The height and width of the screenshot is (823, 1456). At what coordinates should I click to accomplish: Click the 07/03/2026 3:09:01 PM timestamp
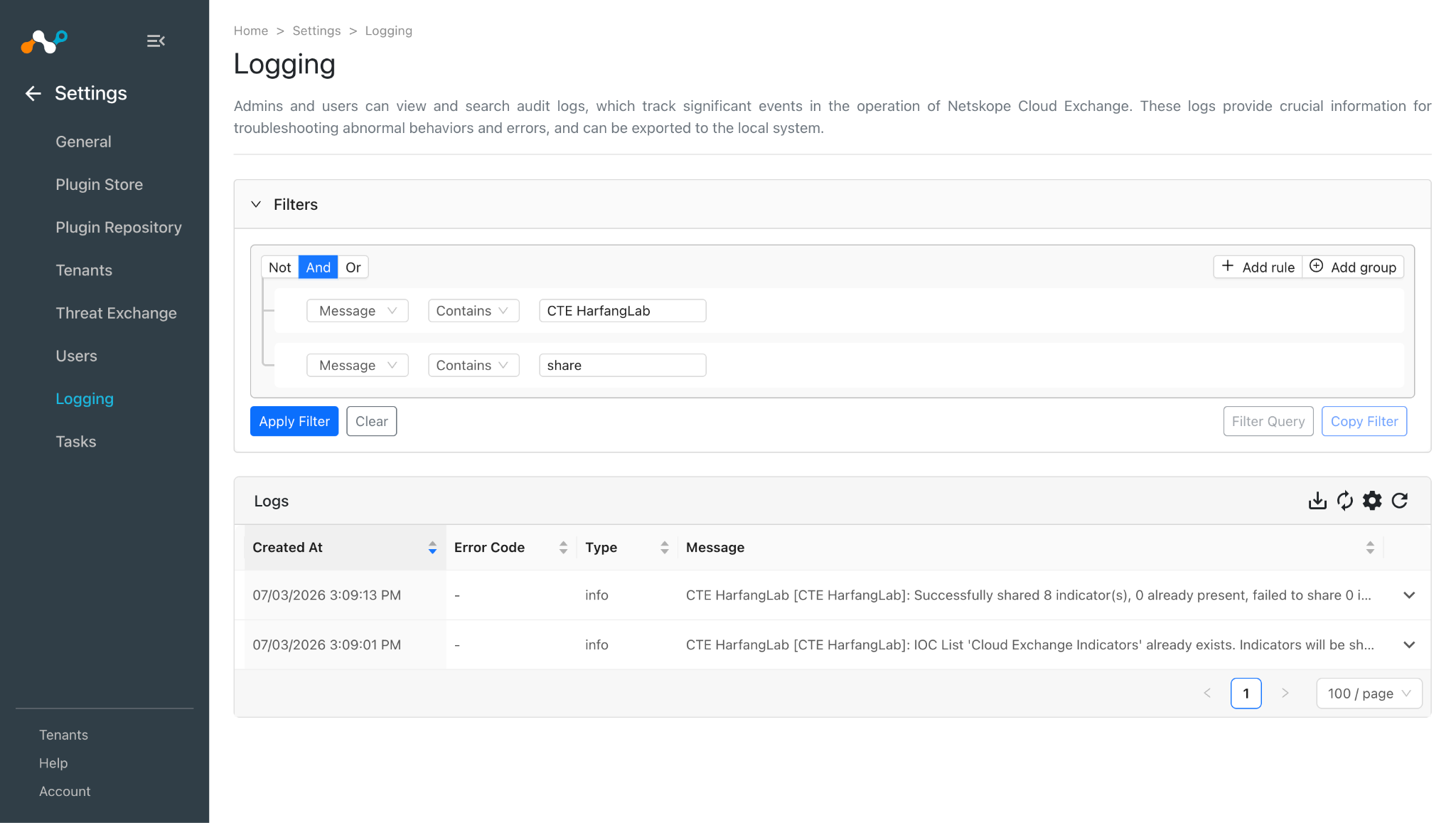click(x=326, y=645)
